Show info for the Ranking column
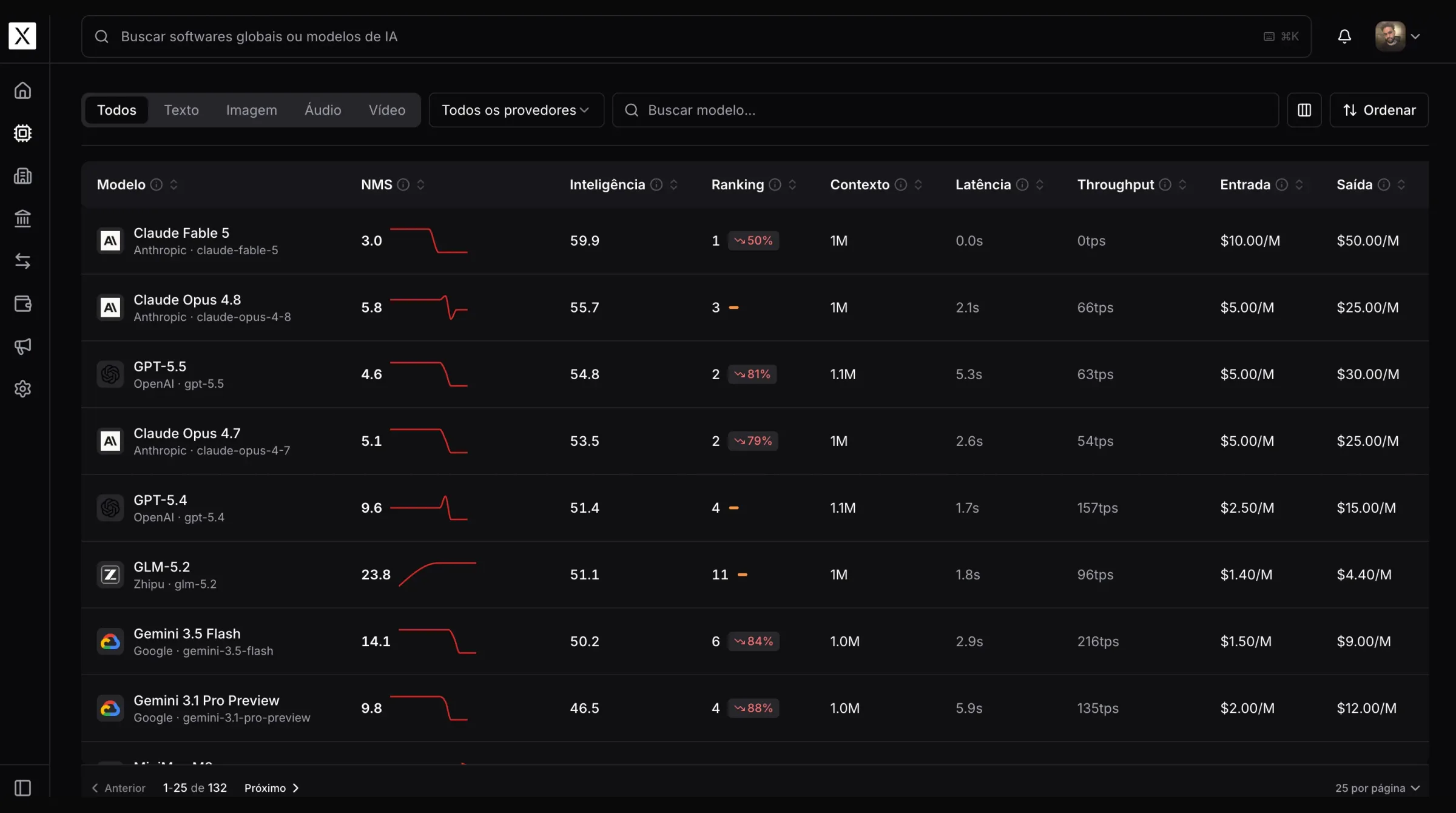1456x813 pixels. coord(775,184)
